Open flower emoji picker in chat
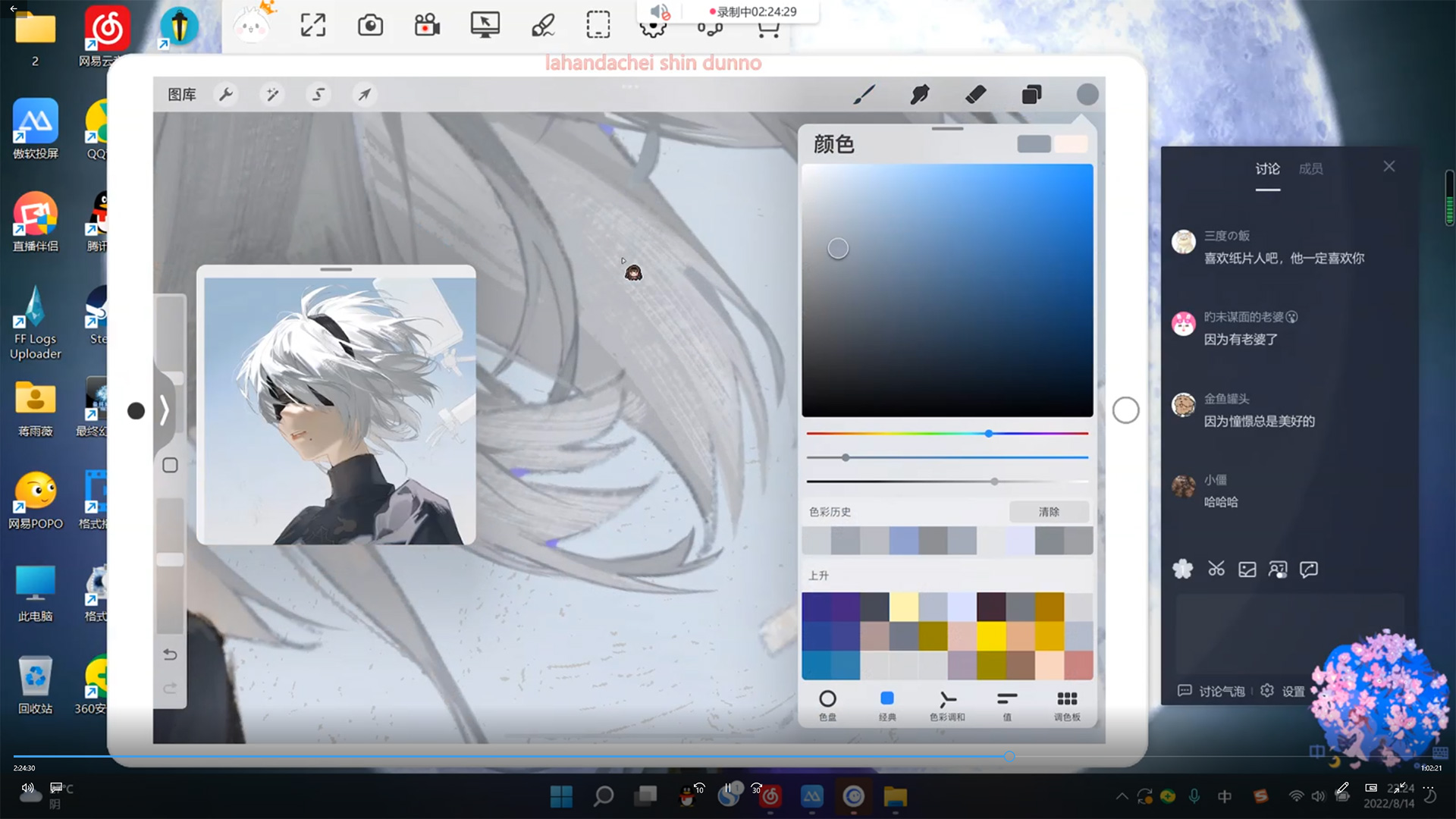Viewport: 1456px width, 819px height. pos(1183,569)
